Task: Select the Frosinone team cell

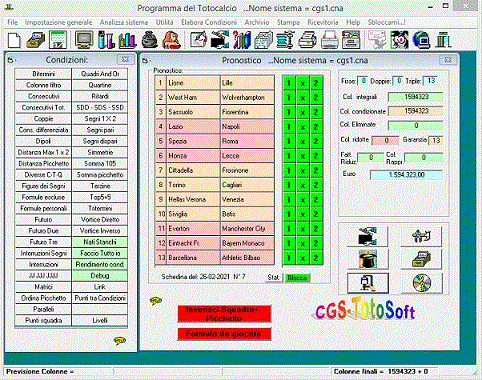Action: (x=247, y=170)
